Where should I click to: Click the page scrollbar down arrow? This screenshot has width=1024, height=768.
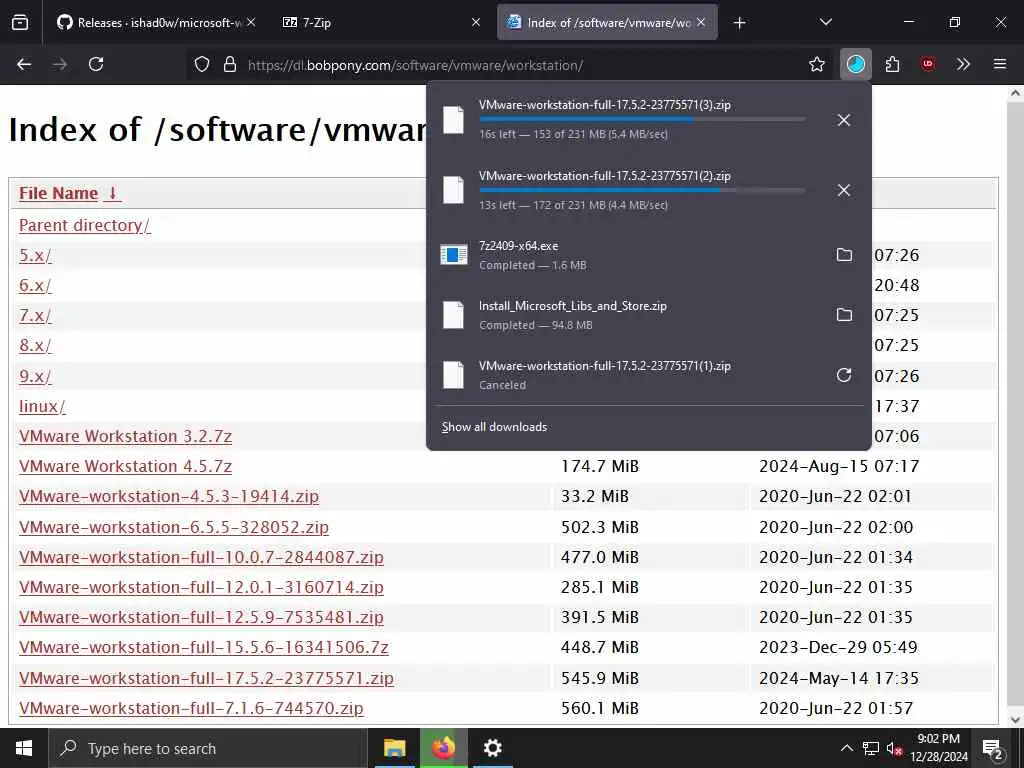point(1016,719)
